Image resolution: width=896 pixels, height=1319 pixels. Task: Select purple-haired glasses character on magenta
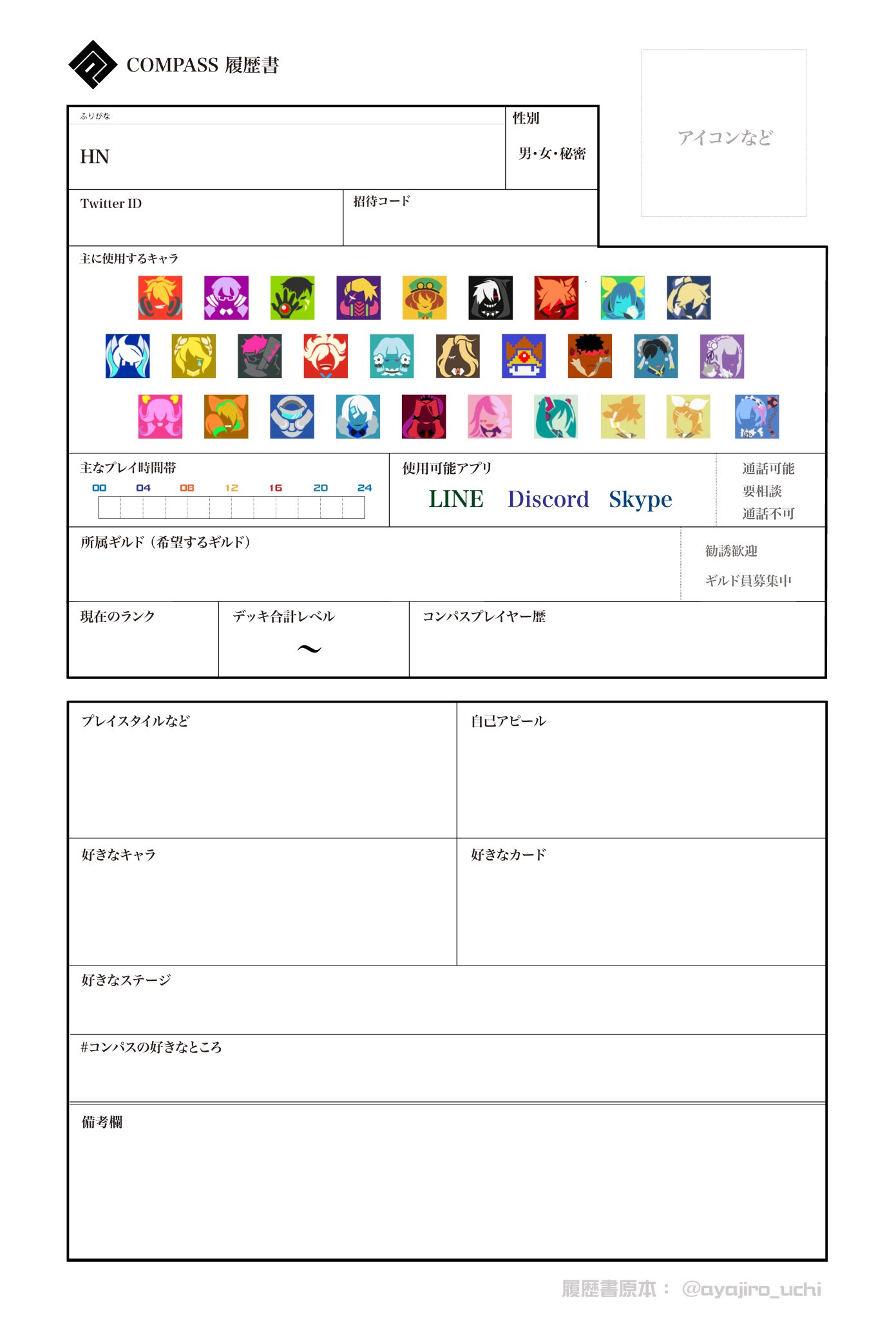coord(226,298)
